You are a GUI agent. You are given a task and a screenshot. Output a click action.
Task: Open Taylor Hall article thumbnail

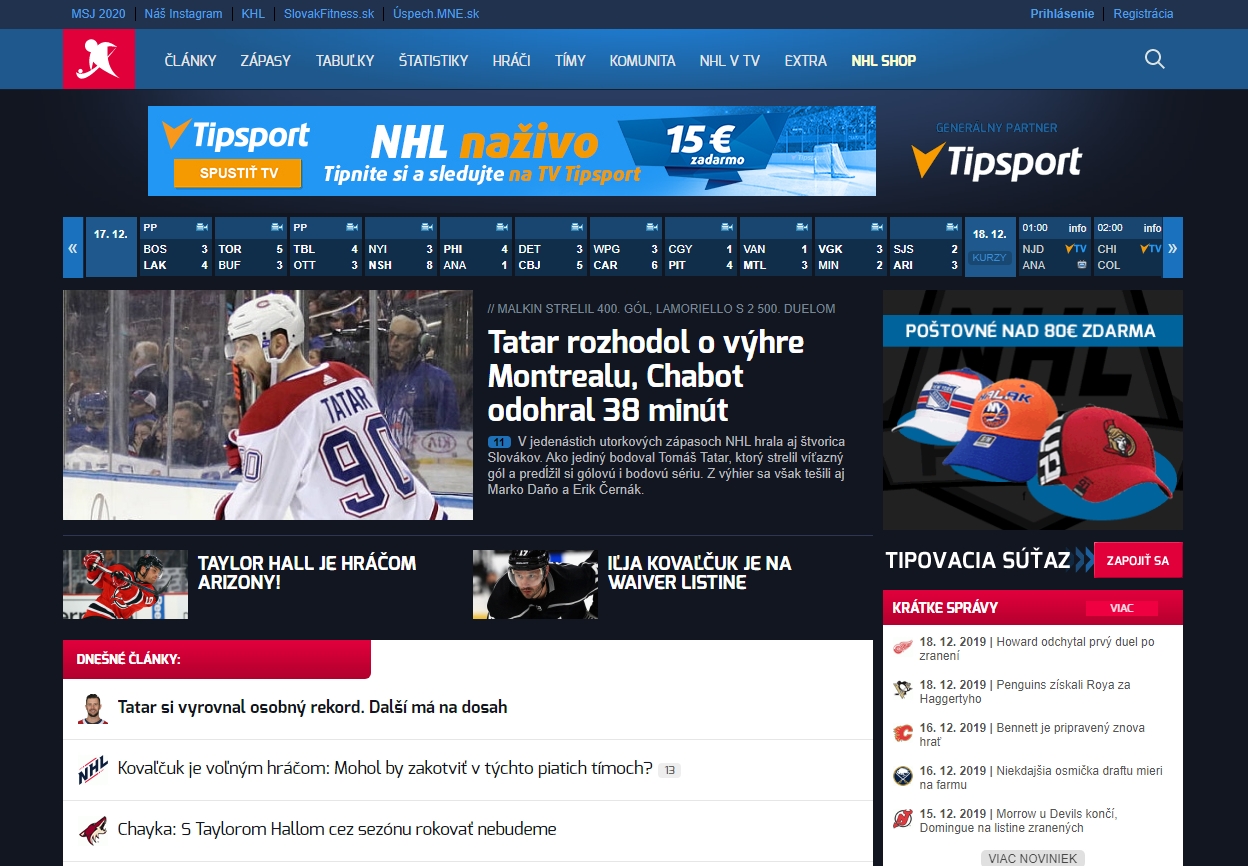pyautogui.click(x=125, y=584)
